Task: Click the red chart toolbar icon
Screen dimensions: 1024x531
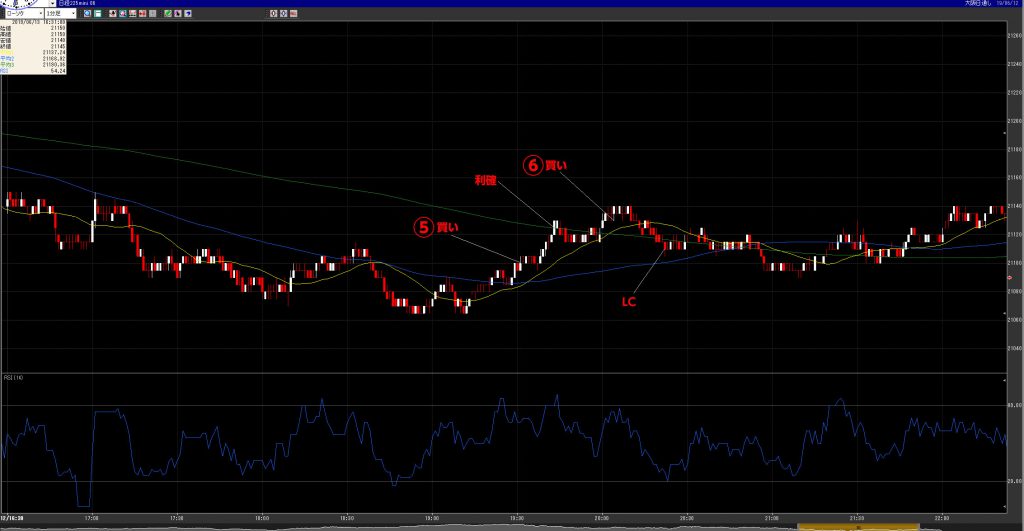Action: pyautogui.click(x=133, y=13)
